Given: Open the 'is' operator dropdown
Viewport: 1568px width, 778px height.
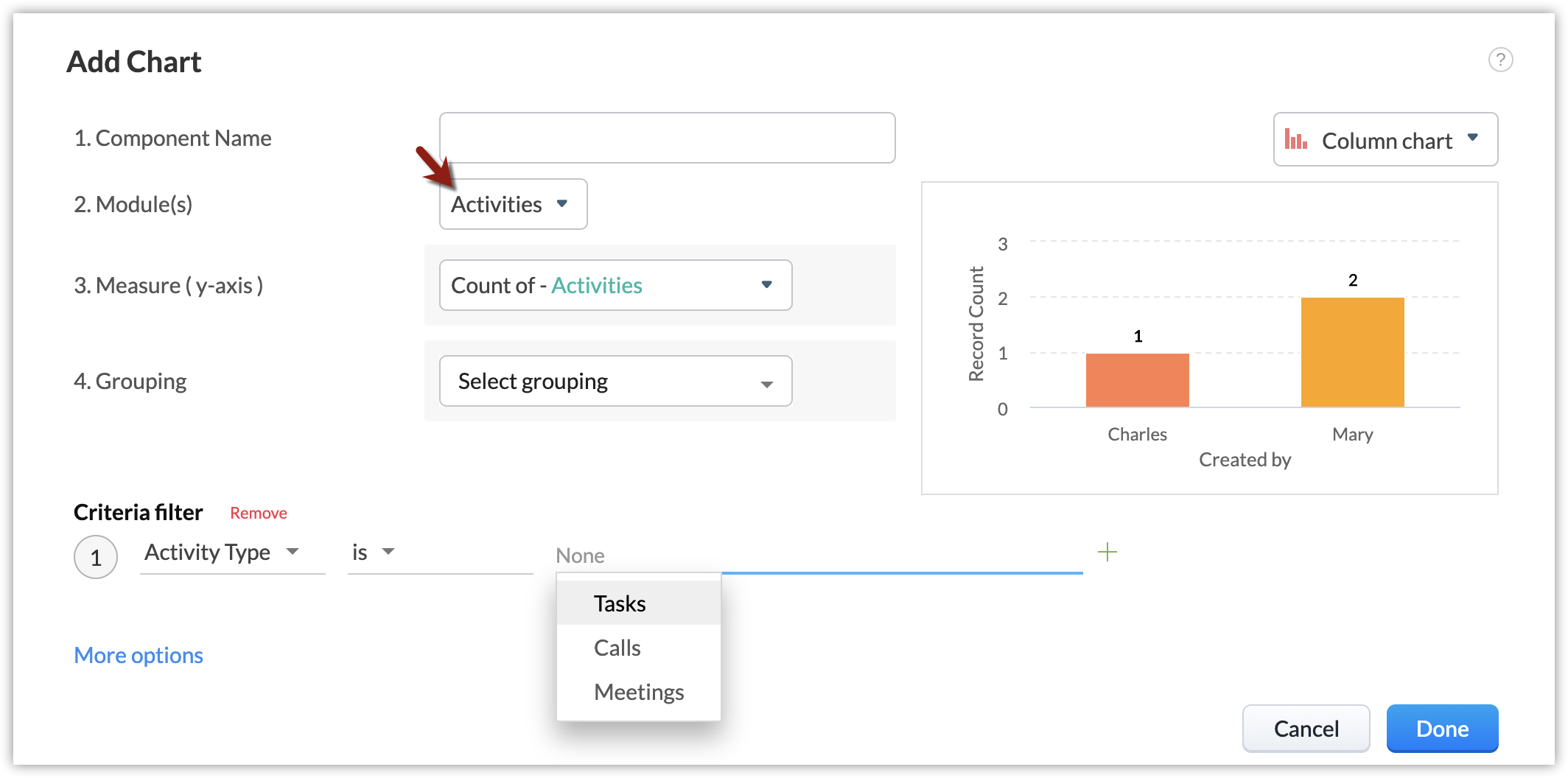Looking at the screenshot, I should tap(374, 553).
